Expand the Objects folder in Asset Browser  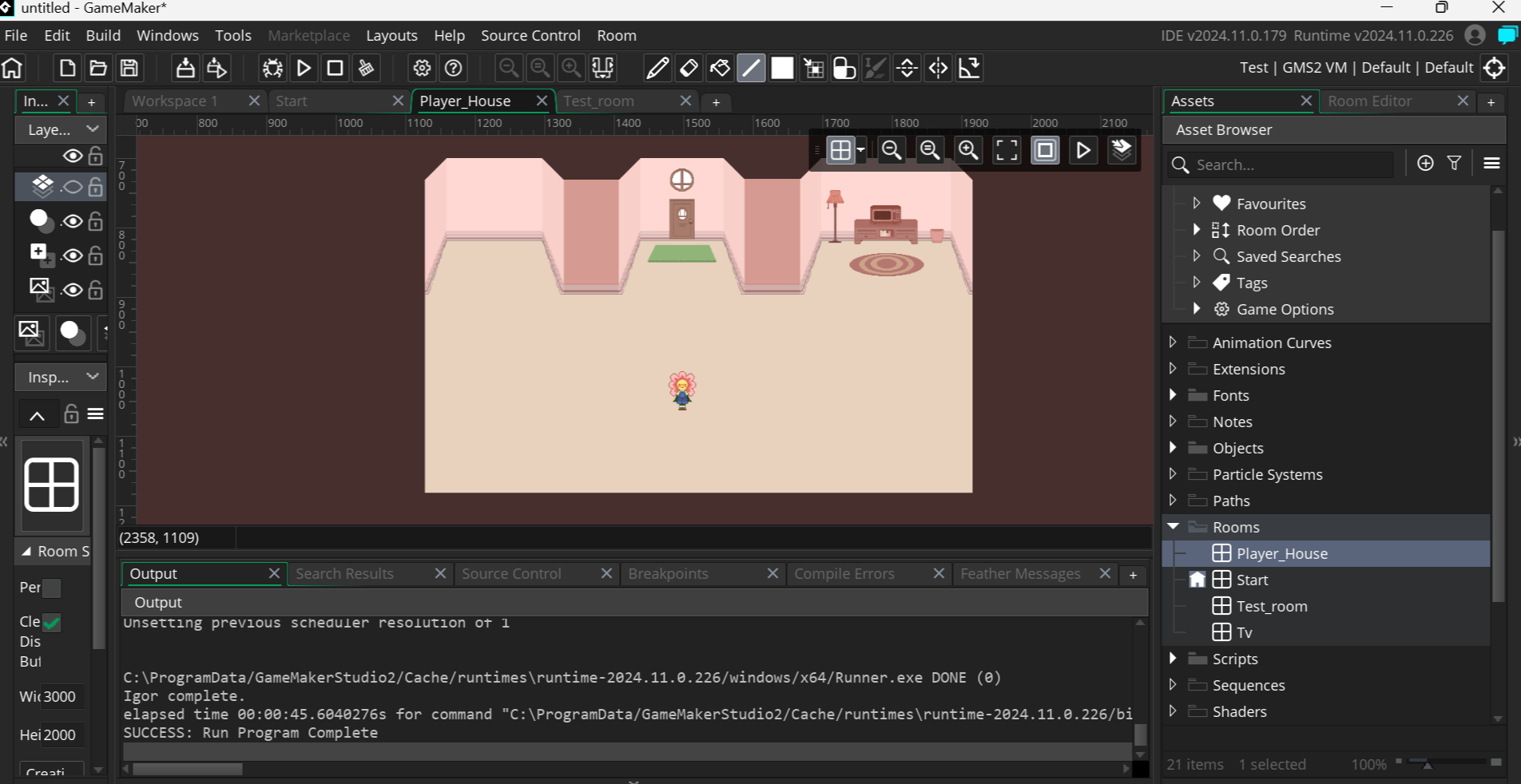pyautogui.click(x=1173, y=448)
